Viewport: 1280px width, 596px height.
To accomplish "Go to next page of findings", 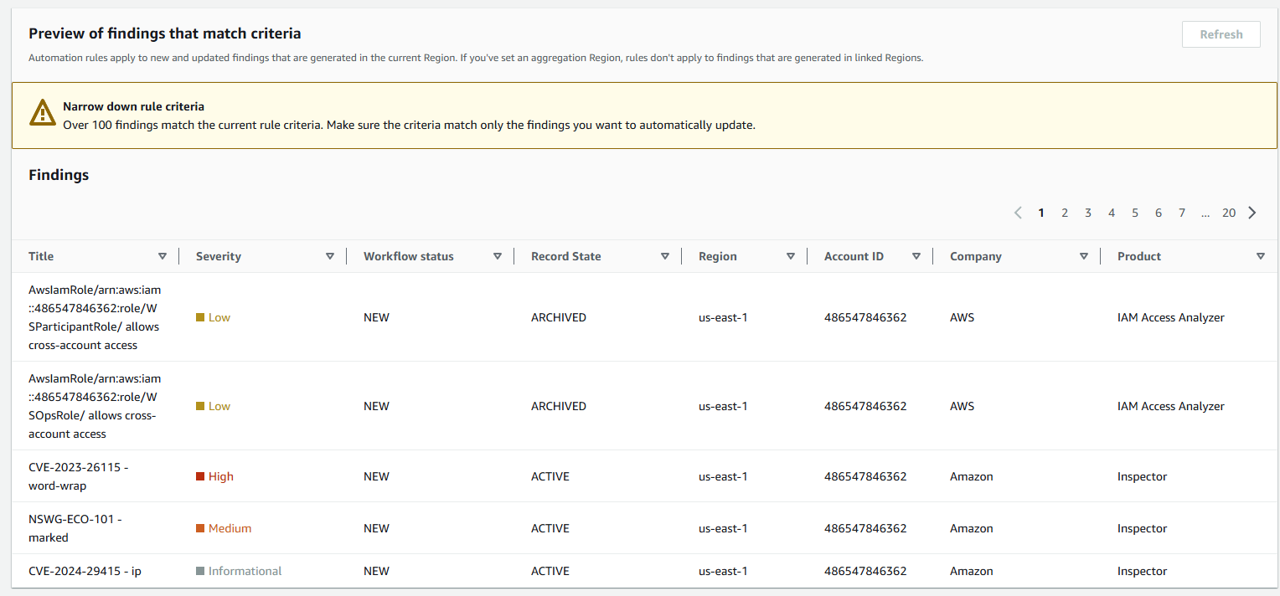I will (1252, 213).
